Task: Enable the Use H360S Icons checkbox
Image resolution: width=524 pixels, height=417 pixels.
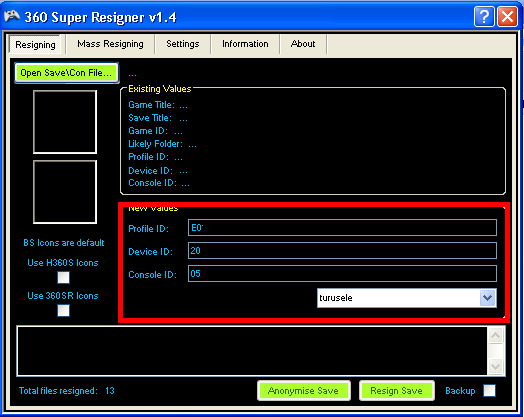Action: click(x=63, y=277)
